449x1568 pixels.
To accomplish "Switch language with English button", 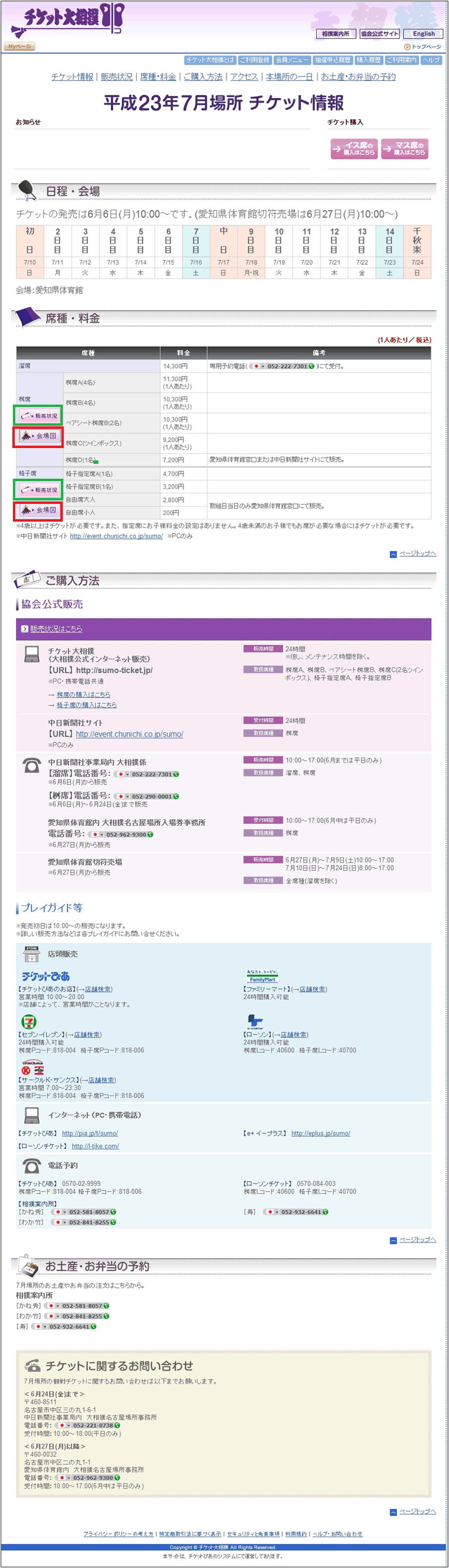I will 423,34.
